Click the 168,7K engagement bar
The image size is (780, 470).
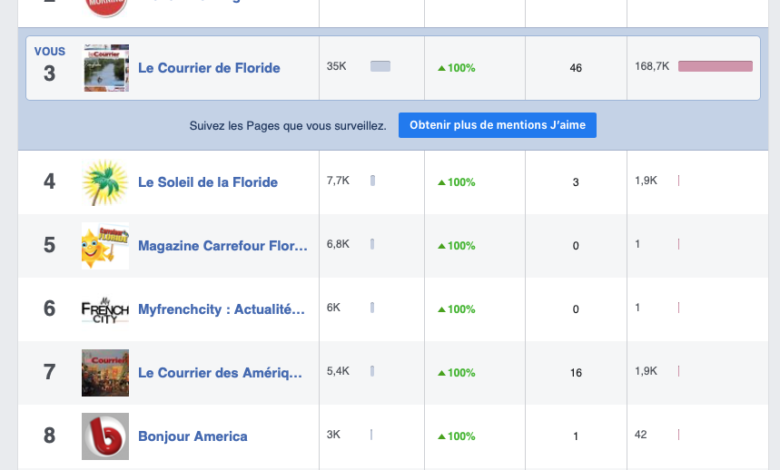715,67
